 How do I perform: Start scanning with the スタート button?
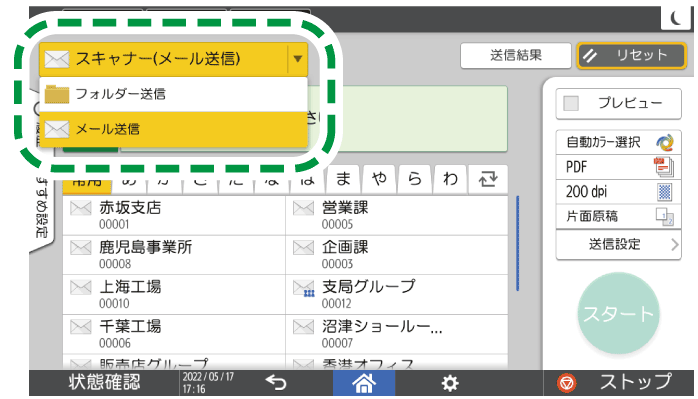coord(618,314)
